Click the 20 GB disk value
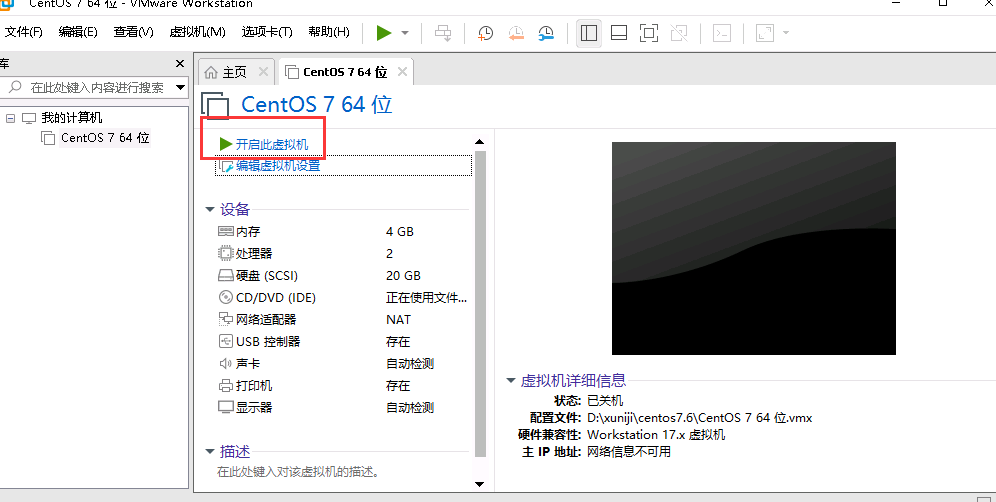Viewport: 996px width, 502px height. point(403,276)
